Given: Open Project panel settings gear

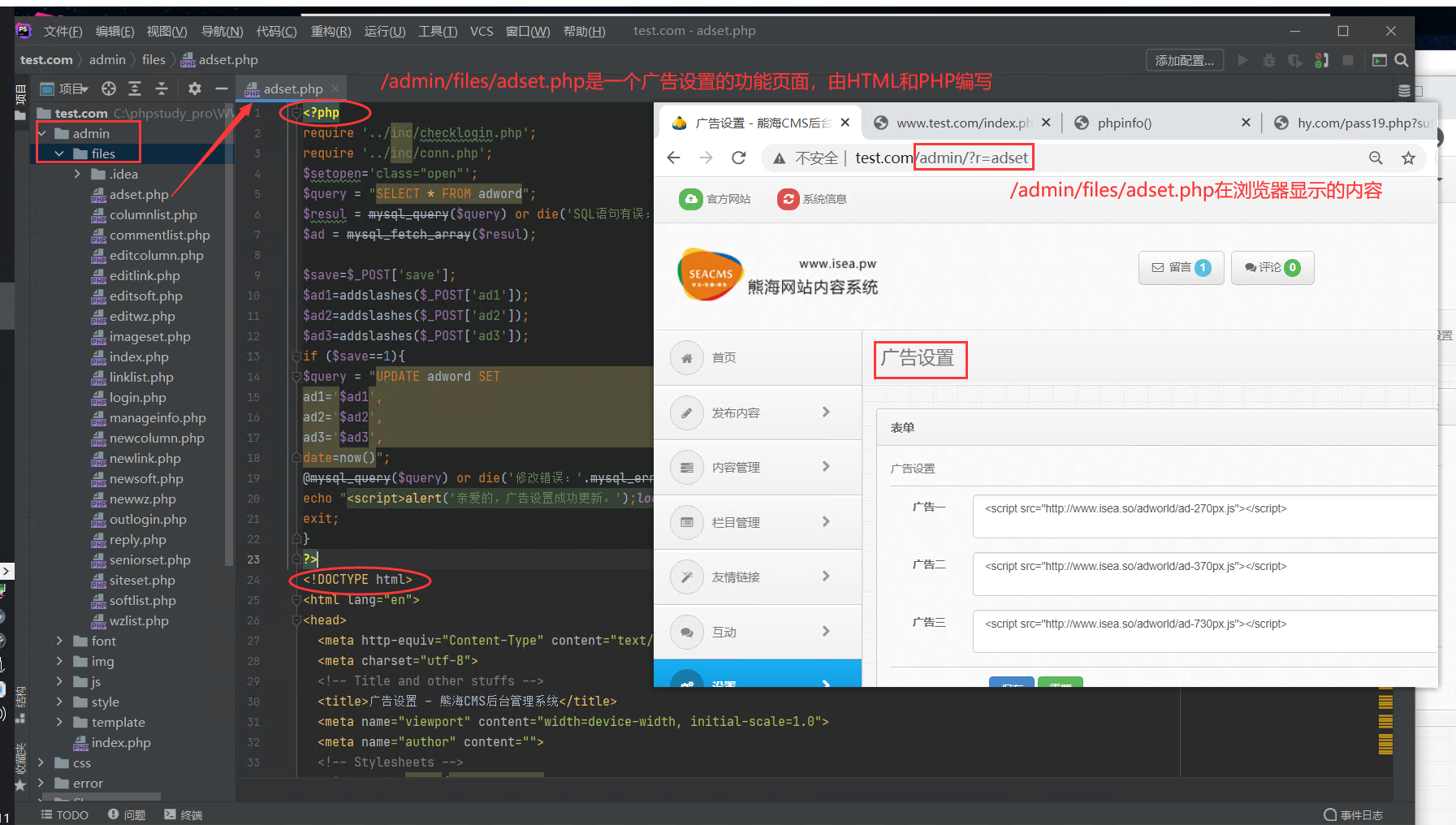Looking at the screenshot, I should (x=195, y=89).
